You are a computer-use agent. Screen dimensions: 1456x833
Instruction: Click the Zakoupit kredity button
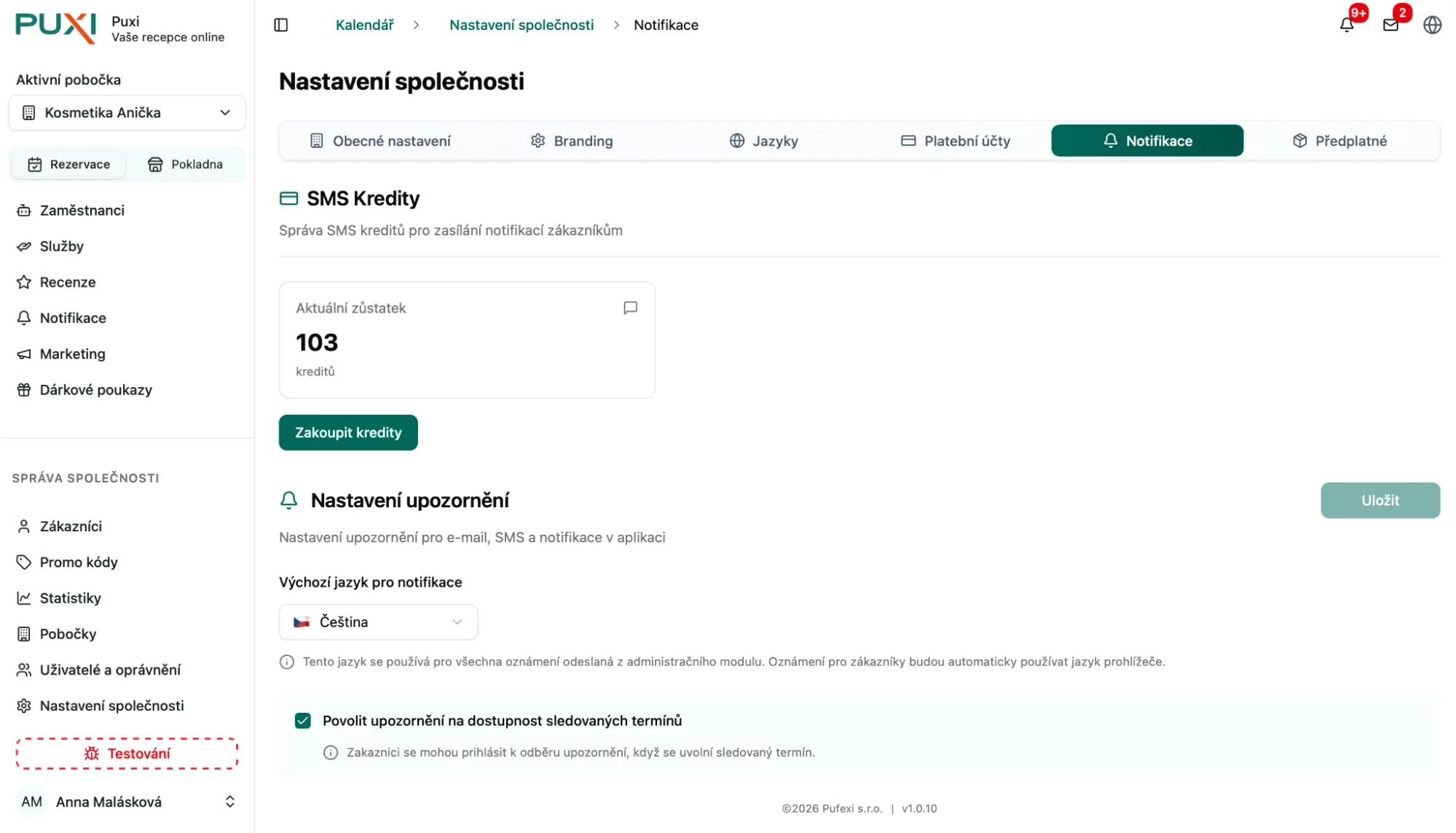348,433
